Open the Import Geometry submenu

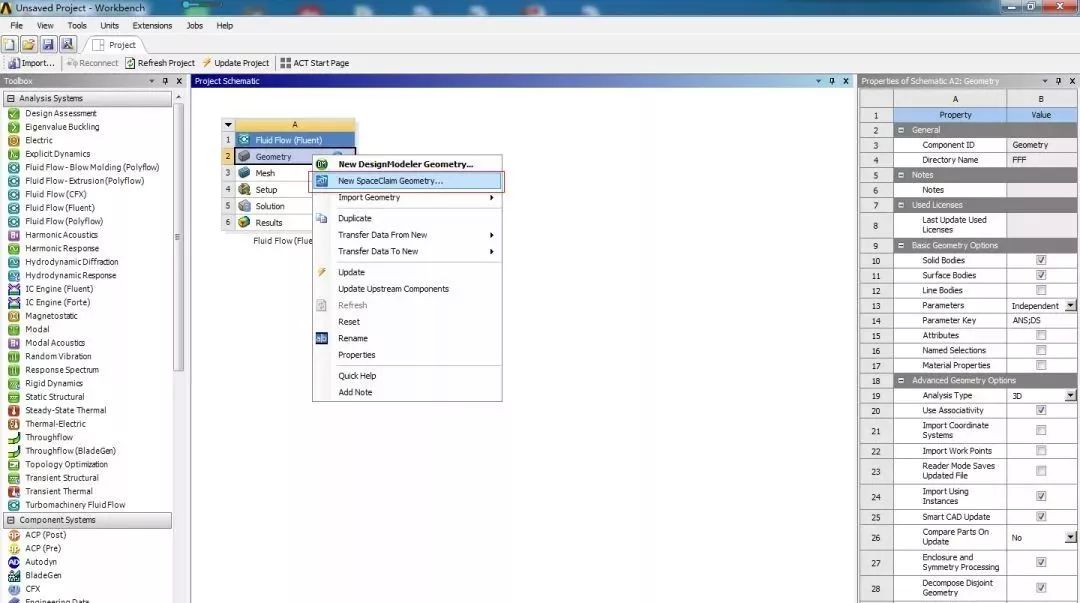406,197
